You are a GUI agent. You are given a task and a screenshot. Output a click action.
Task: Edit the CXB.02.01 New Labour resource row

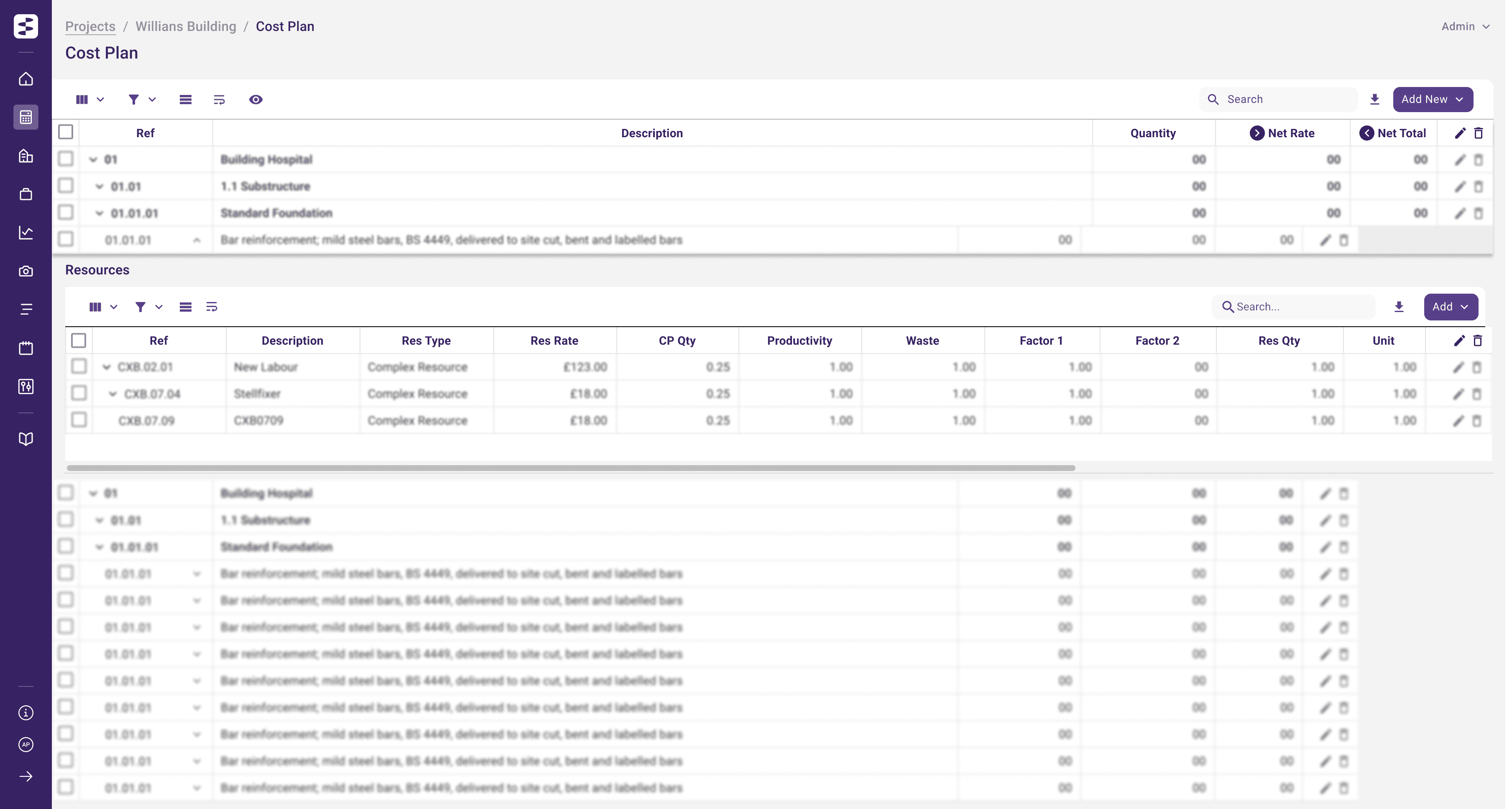pos(1458,367)
